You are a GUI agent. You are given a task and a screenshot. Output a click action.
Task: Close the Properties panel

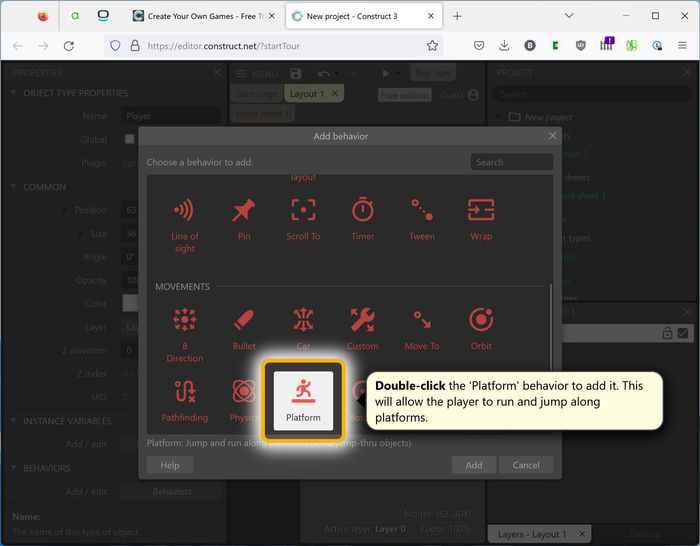[217, 72]
